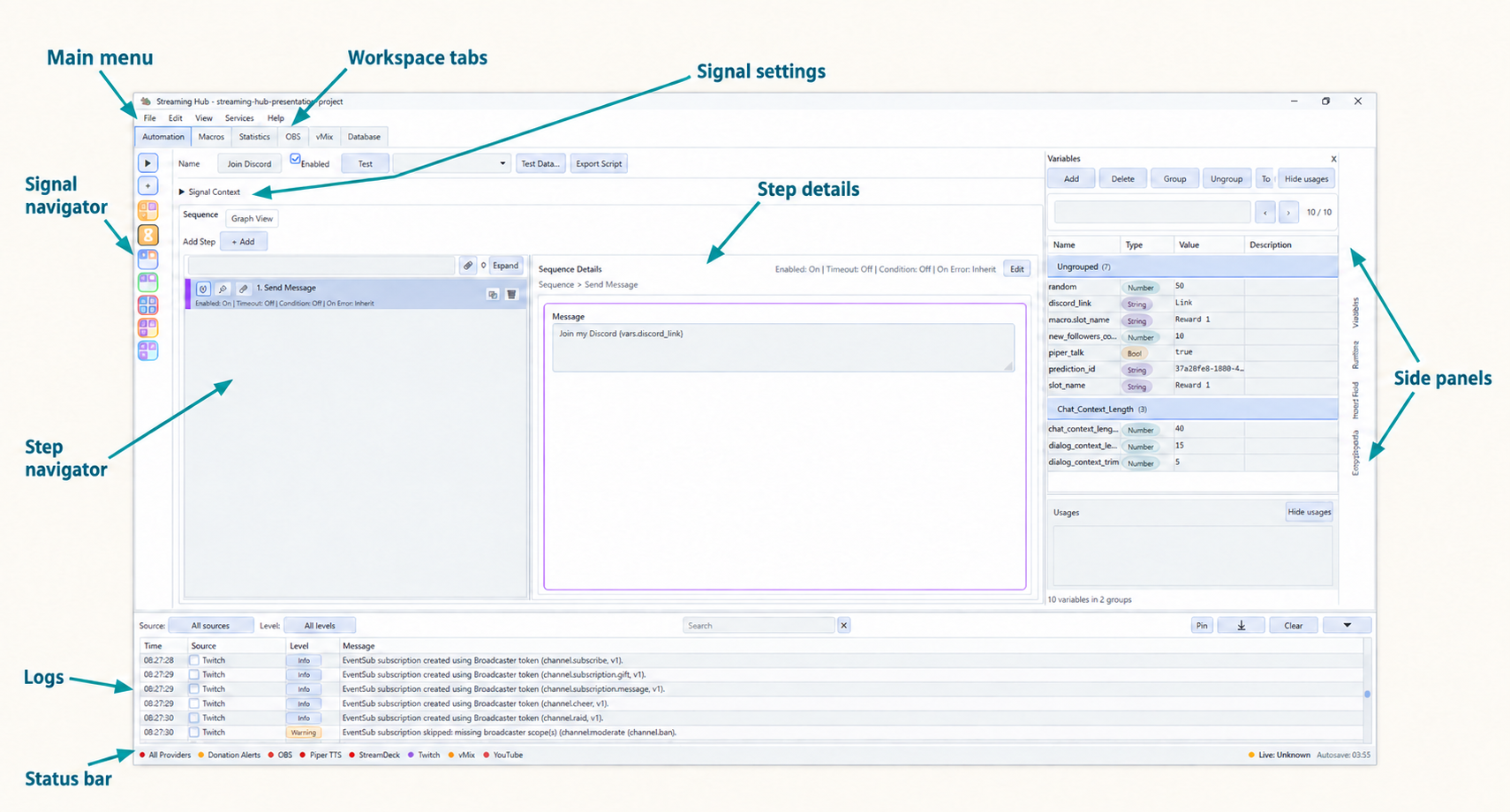This screenshot has height=812, width=1510.
Task: Toggle the Enabled checkbox for the signal
Action: (x=296, y=160)
